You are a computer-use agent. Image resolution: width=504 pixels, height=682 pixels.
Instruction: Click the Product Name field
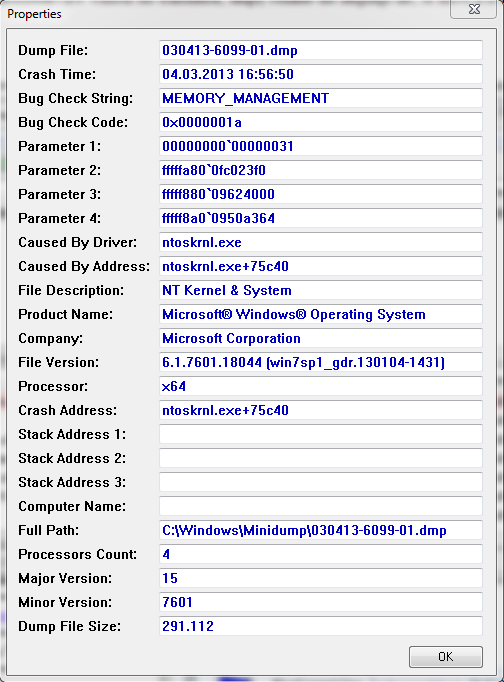[321, 314]
